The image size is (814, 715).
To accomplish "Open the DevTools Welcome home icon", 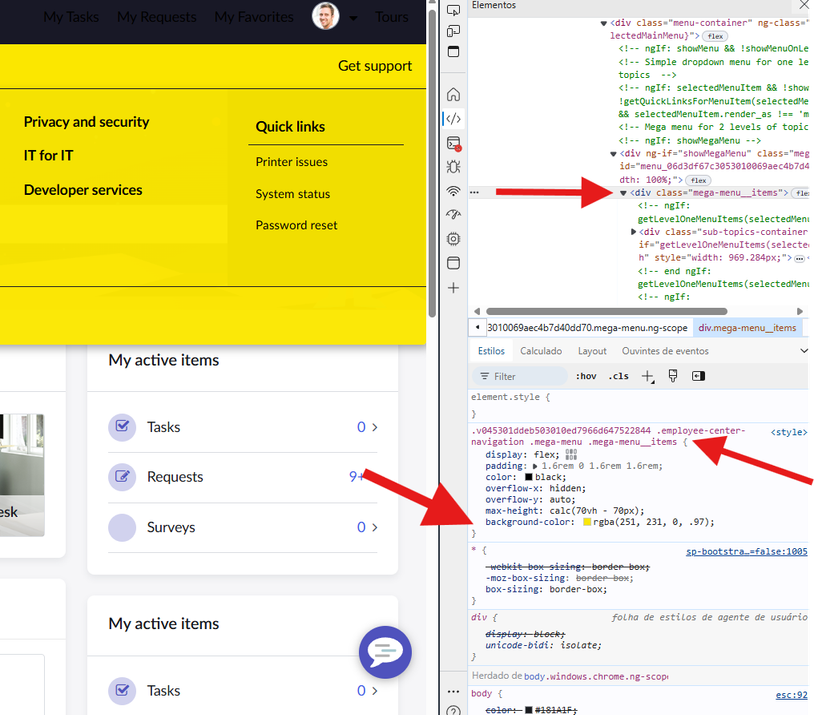I will coord(453,95).
